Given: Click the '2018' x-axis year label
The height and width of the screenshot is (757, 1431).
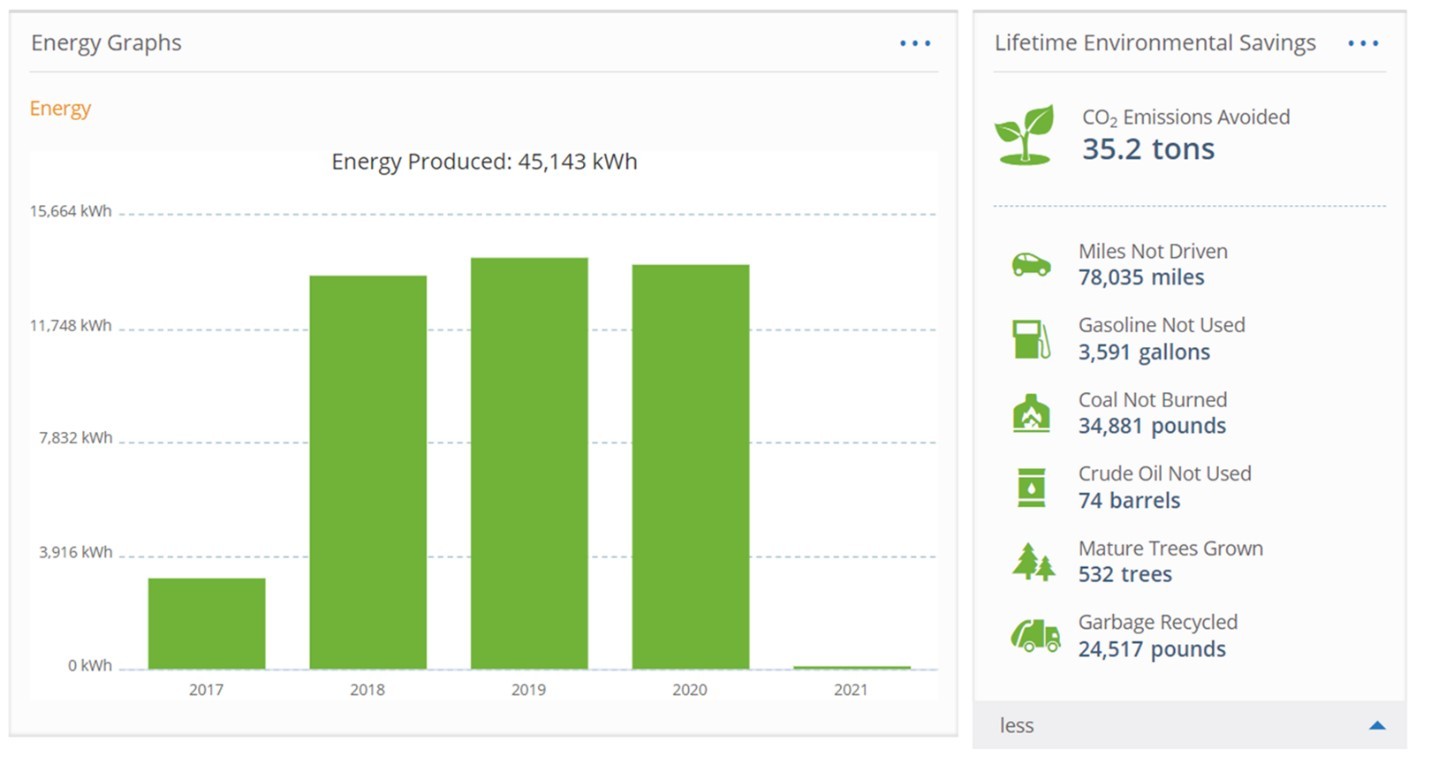Looking at the screenshot, I should point(367,689).
